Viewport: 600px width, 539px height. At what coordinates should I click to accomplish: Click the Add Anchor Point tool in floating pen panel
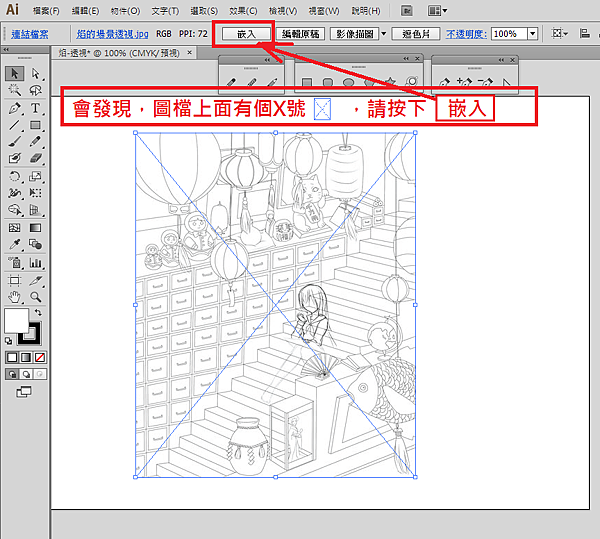(465, 82)
